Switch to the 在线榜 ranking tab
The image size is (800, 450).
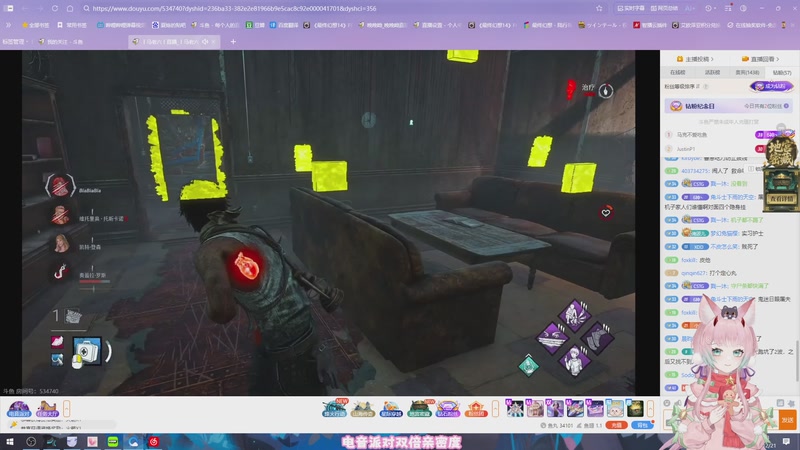(678, 73)
